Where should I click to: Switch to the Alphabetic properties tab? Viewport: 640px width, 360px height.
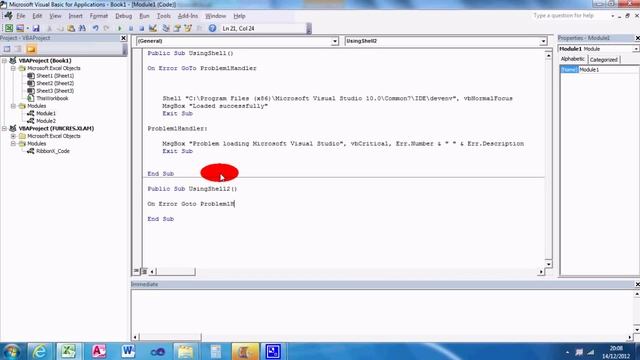(572, 59)
